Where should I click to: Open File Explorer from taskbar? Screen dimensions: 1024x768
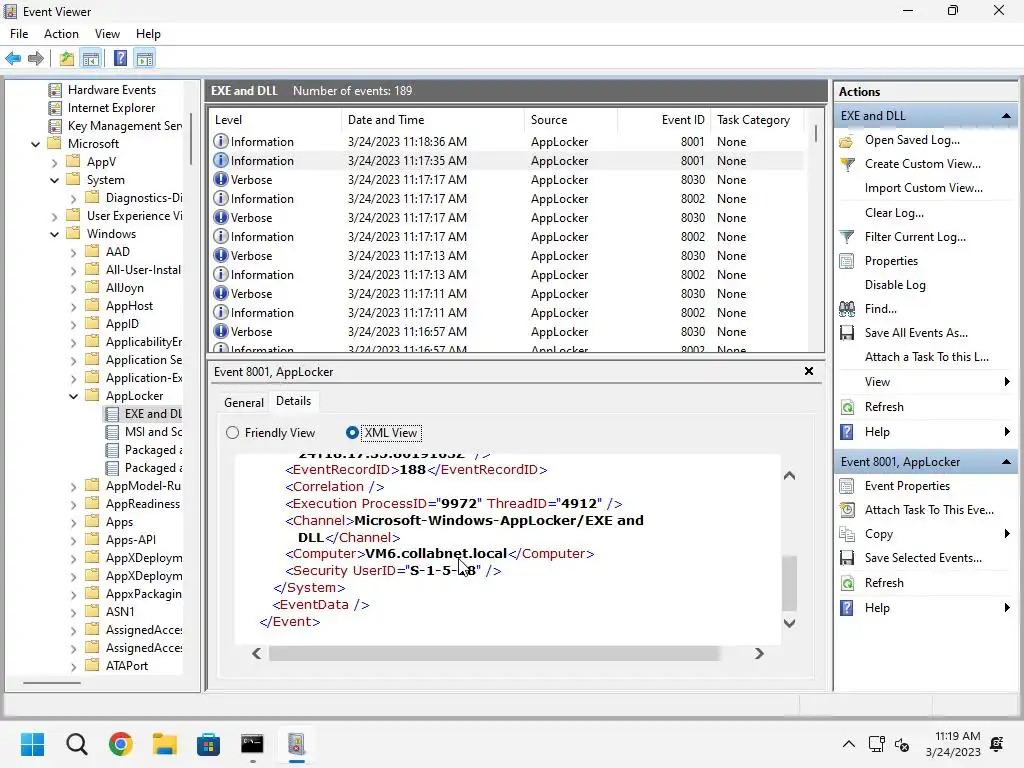click(165, 744)
